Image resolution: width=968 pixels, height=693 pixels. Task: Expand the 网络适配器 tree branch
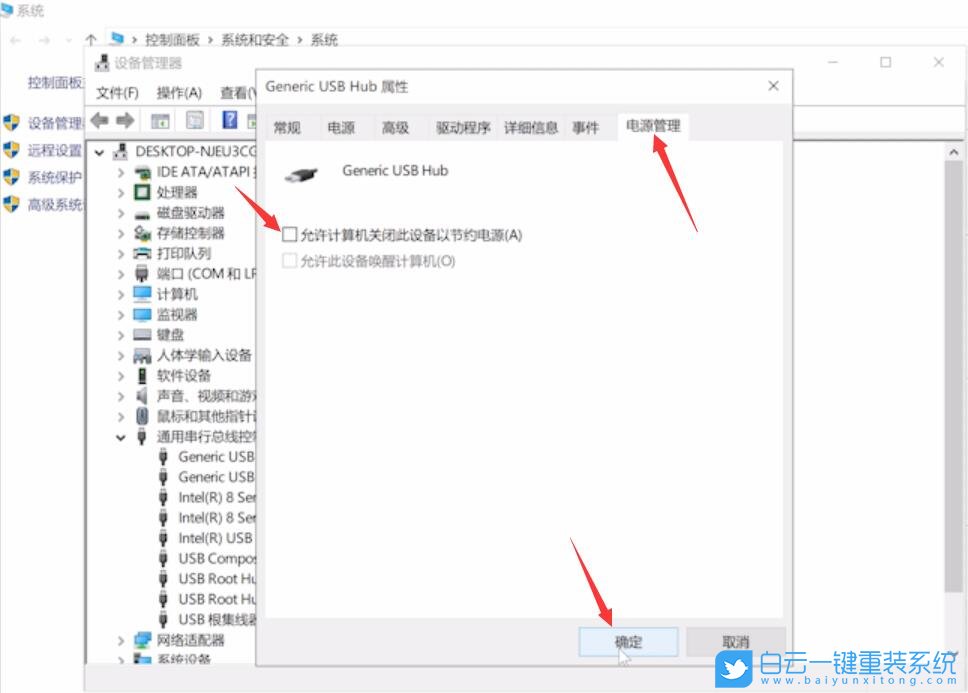[121, 640]
